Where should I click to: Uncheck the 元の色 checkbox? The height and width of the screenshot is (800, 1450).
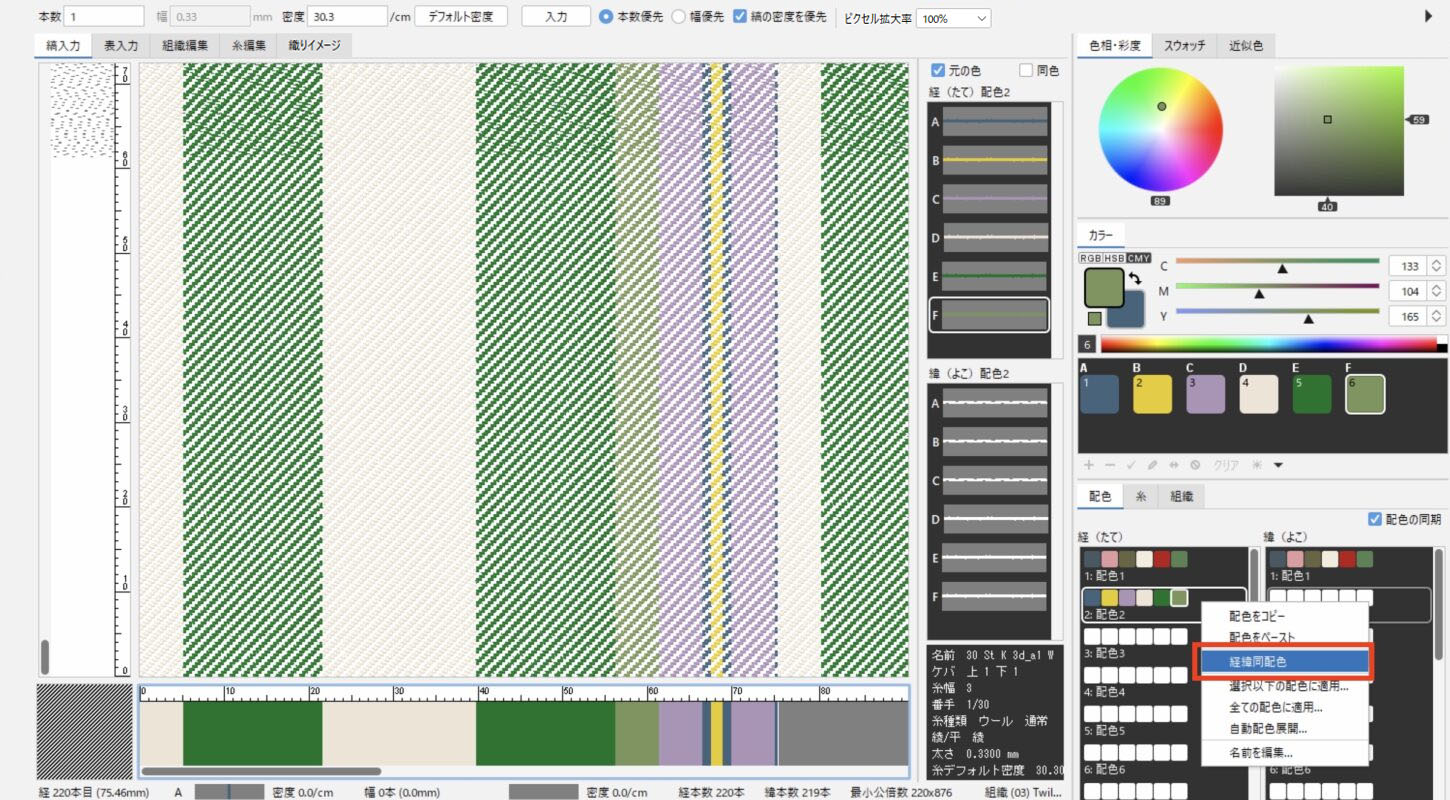(938, 70)
